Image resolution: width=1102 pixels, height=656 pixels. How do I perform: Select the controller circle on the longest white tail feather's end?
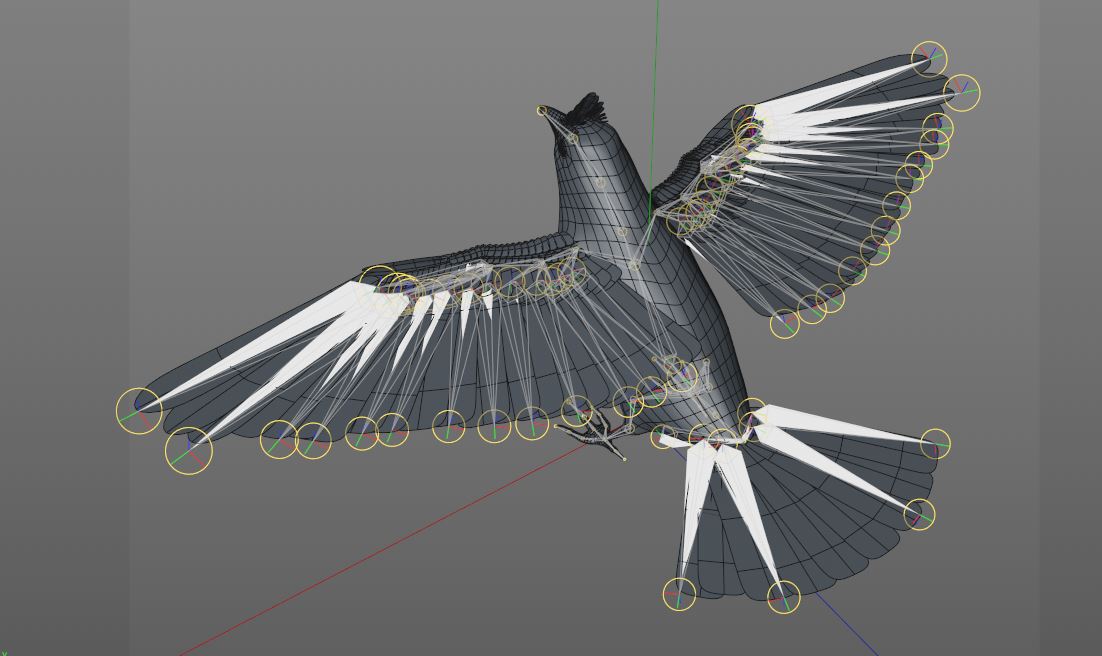(919, 515)
